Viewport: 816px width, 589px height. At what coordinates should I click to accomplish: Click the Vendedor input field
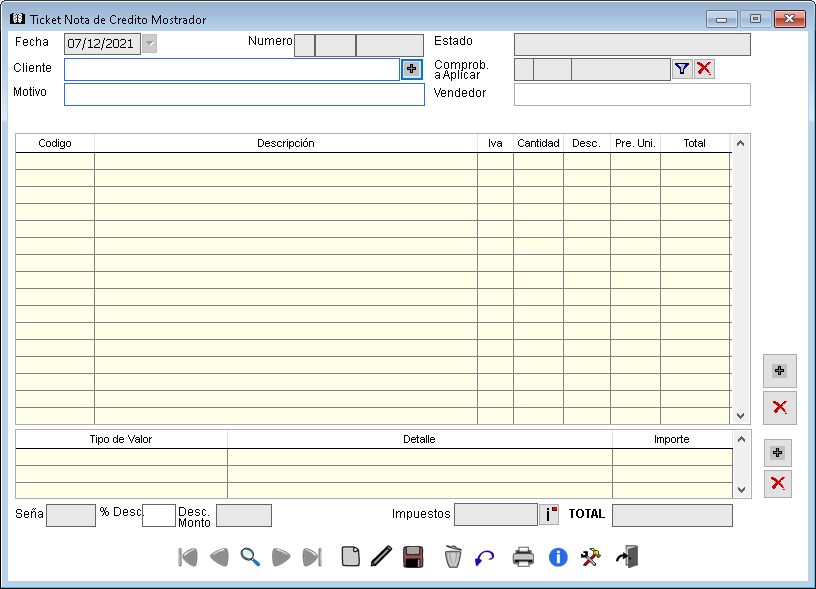(x=631, y=94)
